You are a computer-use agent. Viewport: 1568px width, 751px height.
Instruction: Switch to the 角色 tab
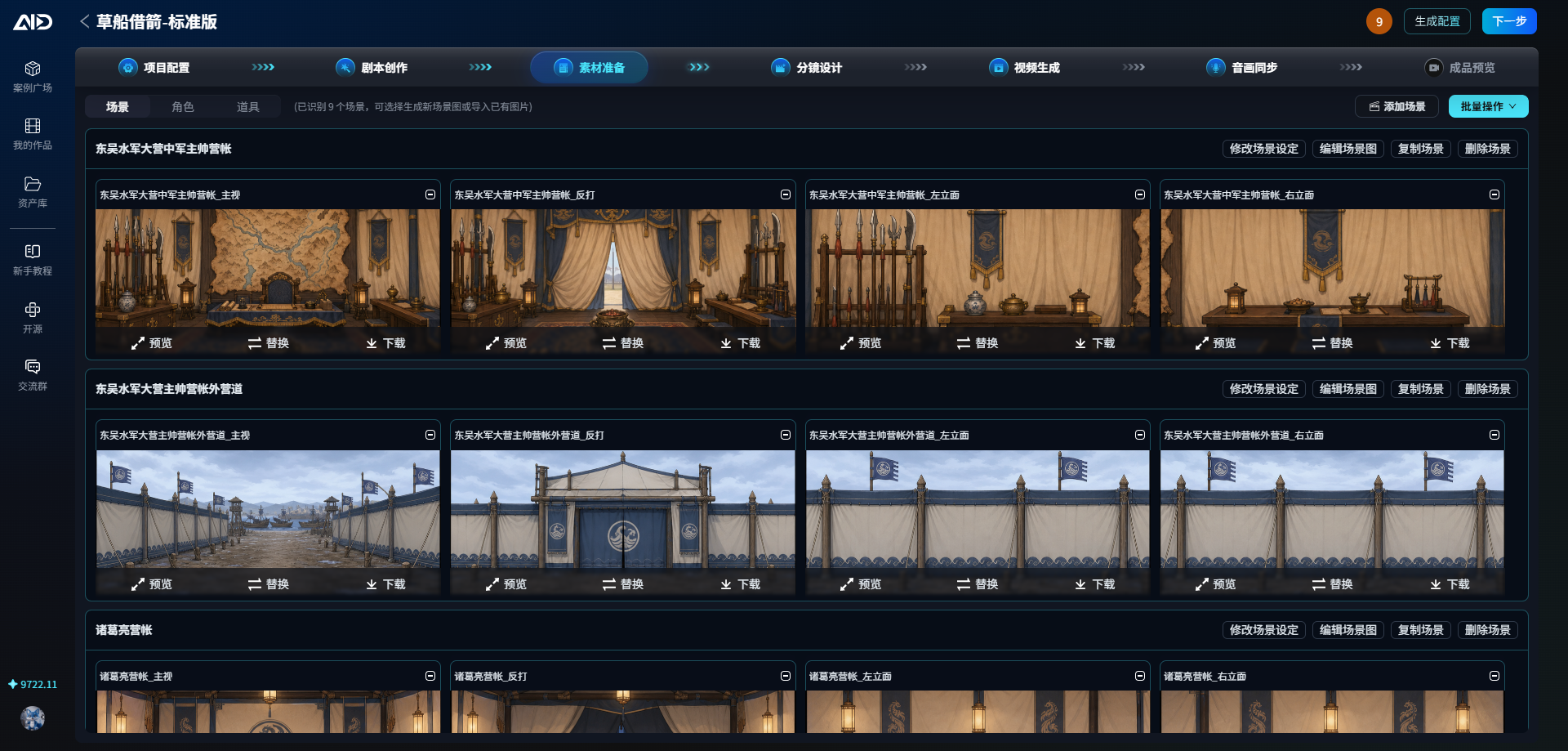[183, 107]
